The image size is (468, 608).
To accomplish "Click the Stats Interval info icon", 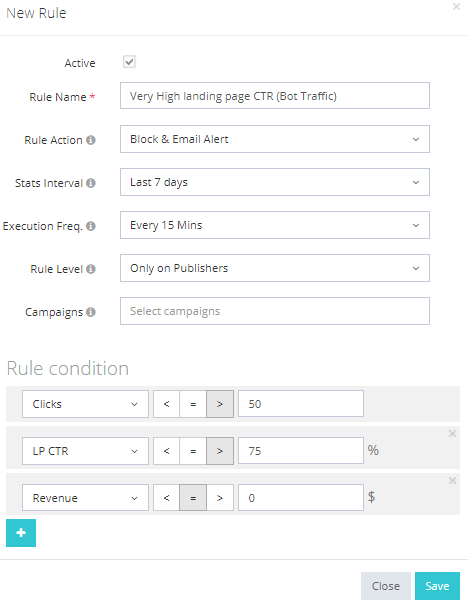I will [91, 183].
